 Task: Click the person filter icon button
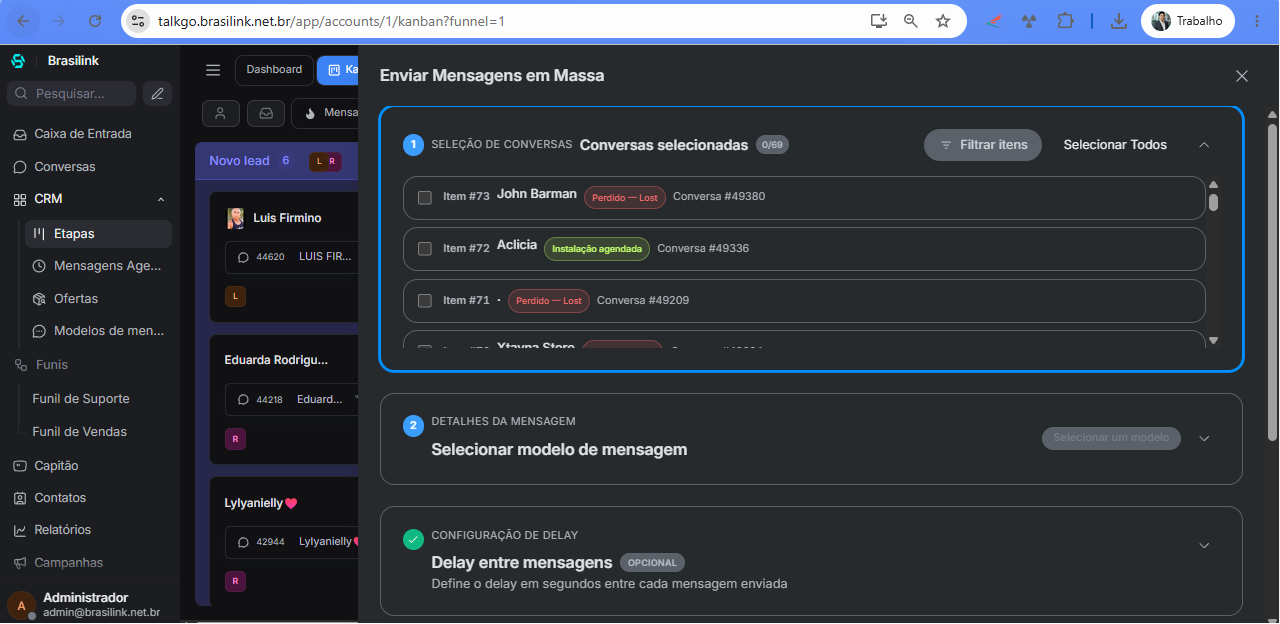221,113
